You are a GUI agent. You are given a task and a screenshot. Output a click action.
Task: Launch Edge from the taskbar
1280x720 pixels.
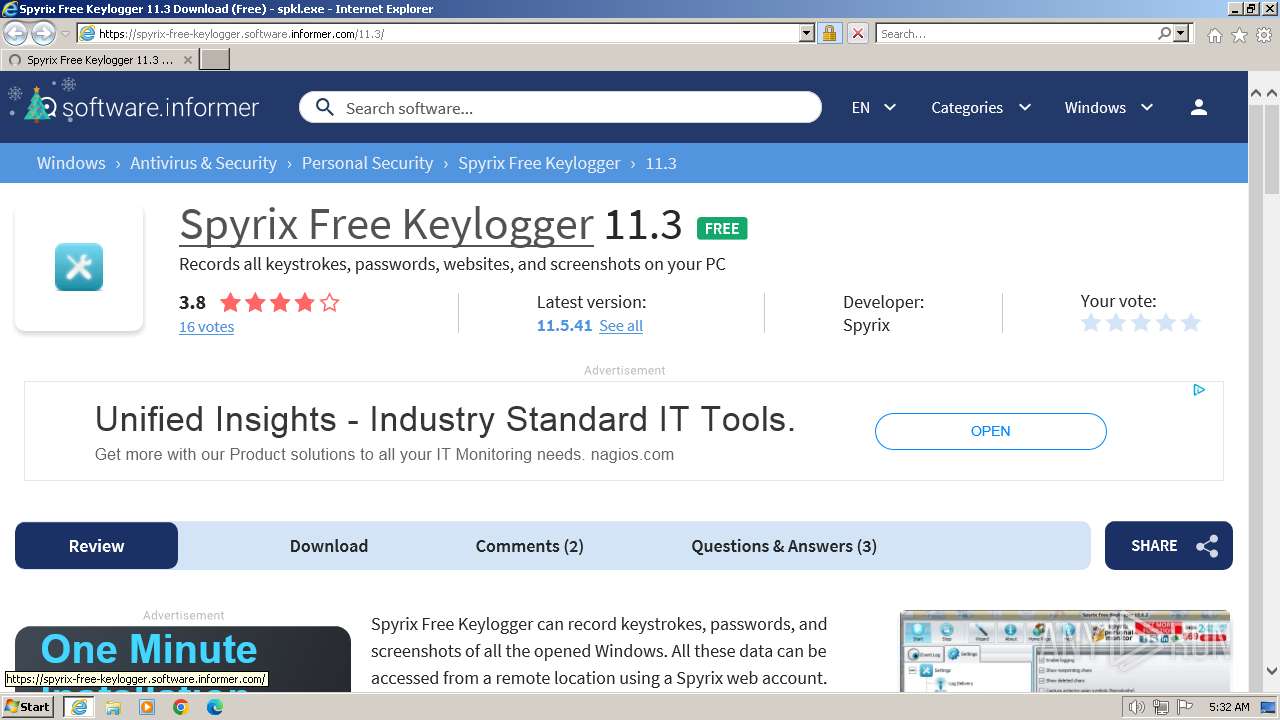(x=215, y=707)
